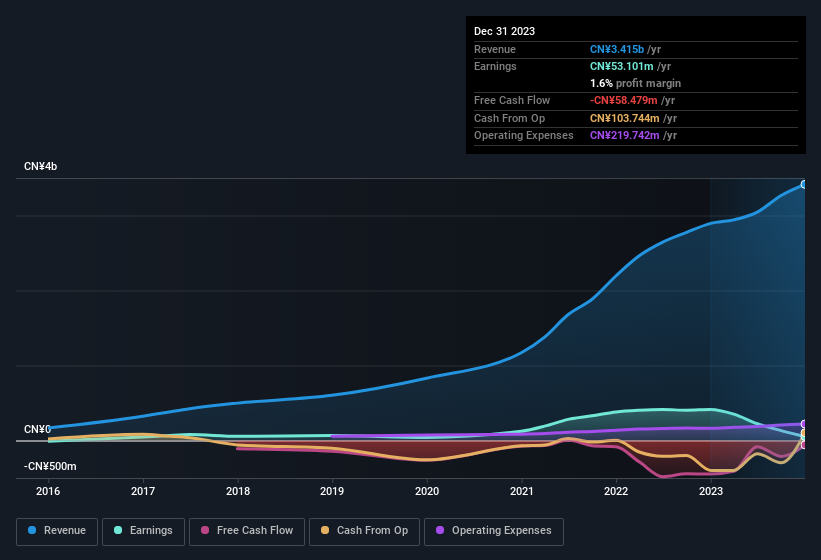This screenshot has height=560, width=821.
Task: Click the CN¥103.744m cash from op value
Action: tap(625, 118)
